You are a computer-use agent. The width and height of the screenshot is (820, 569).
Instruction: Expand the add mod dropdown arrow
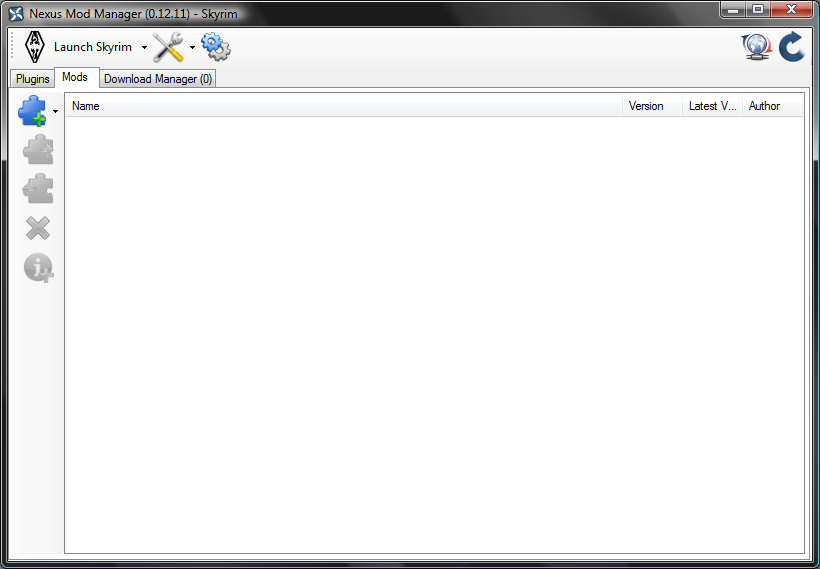[55, 111]
